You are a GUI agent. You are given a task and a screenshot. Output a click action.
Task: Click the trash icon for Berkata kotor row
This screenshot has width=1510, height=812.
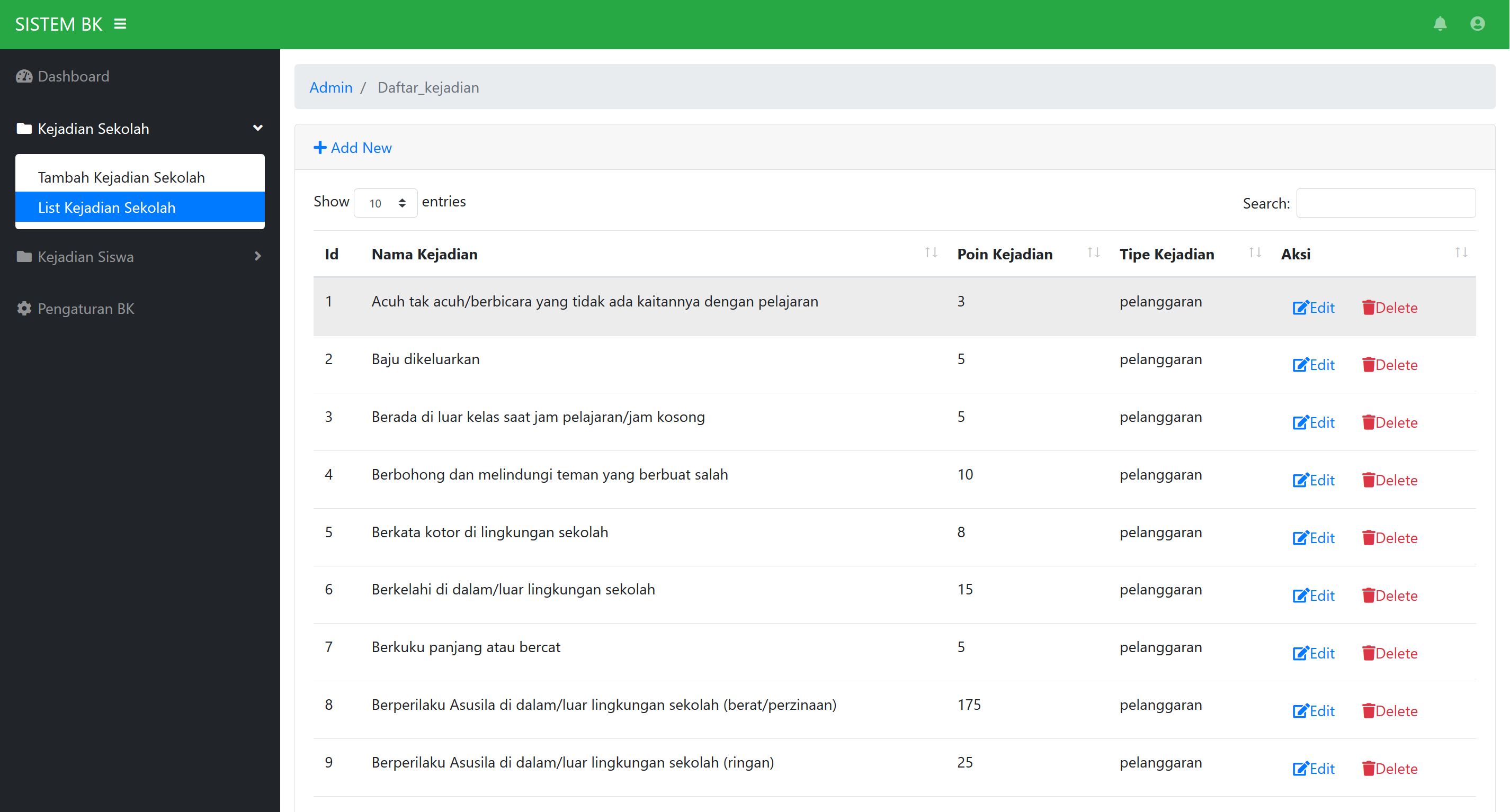tap(1369, 538)
